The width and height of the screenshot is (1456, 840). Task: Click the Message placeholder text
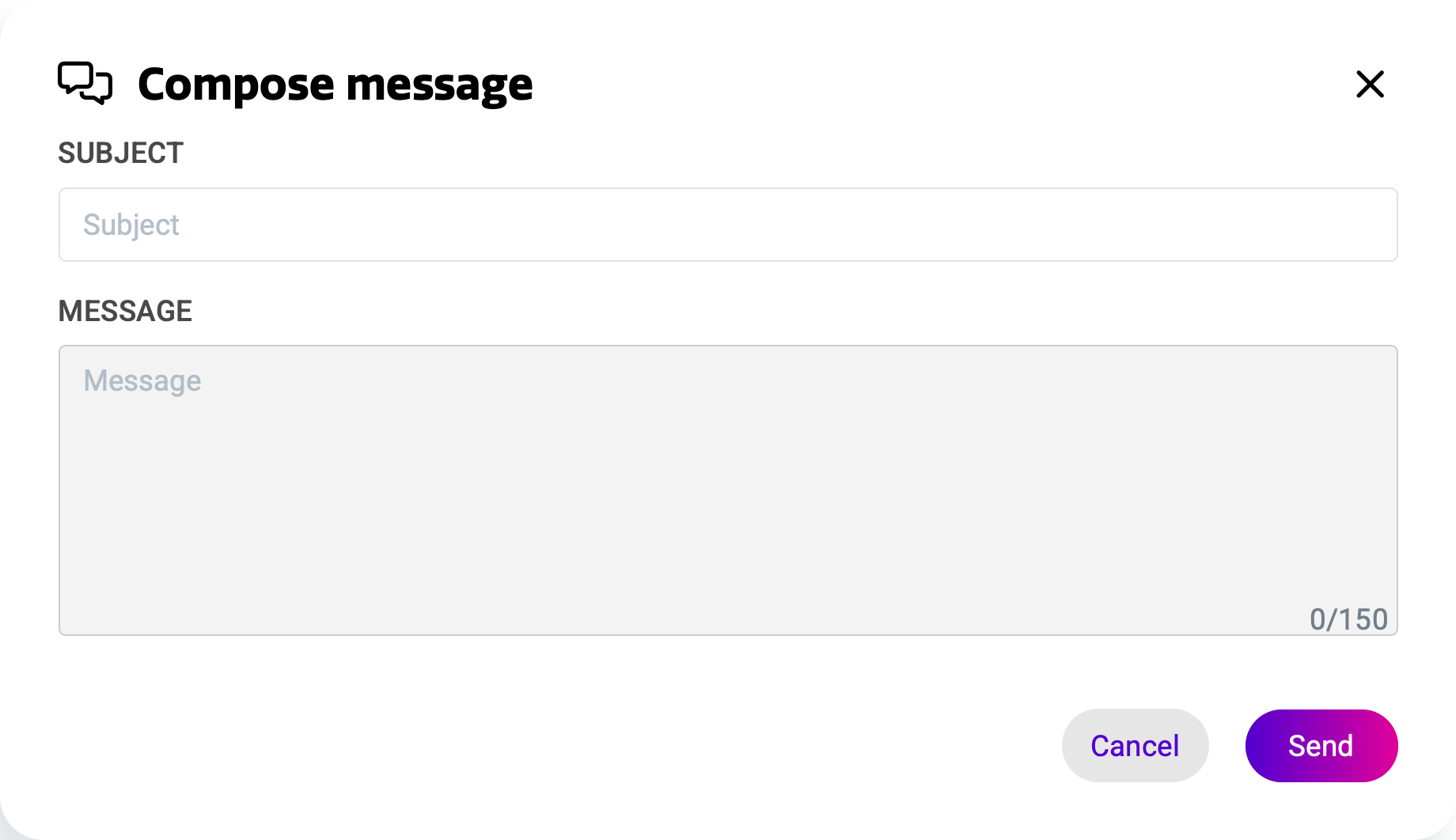142,381
